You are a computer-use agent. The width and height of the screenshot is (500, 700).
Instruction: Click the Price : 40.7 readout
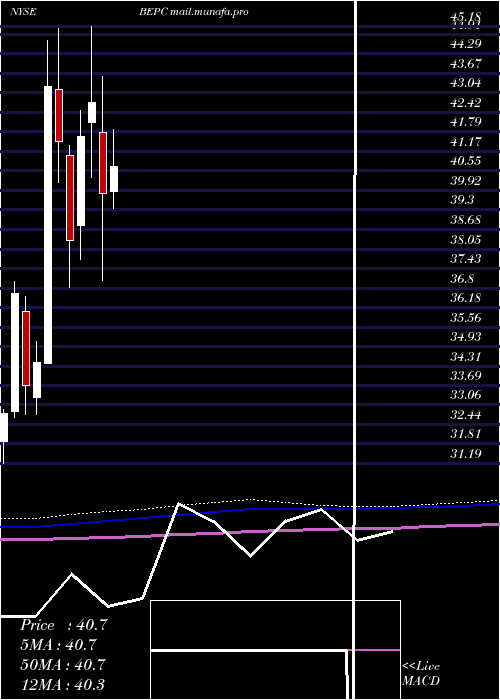pos(63,625)
